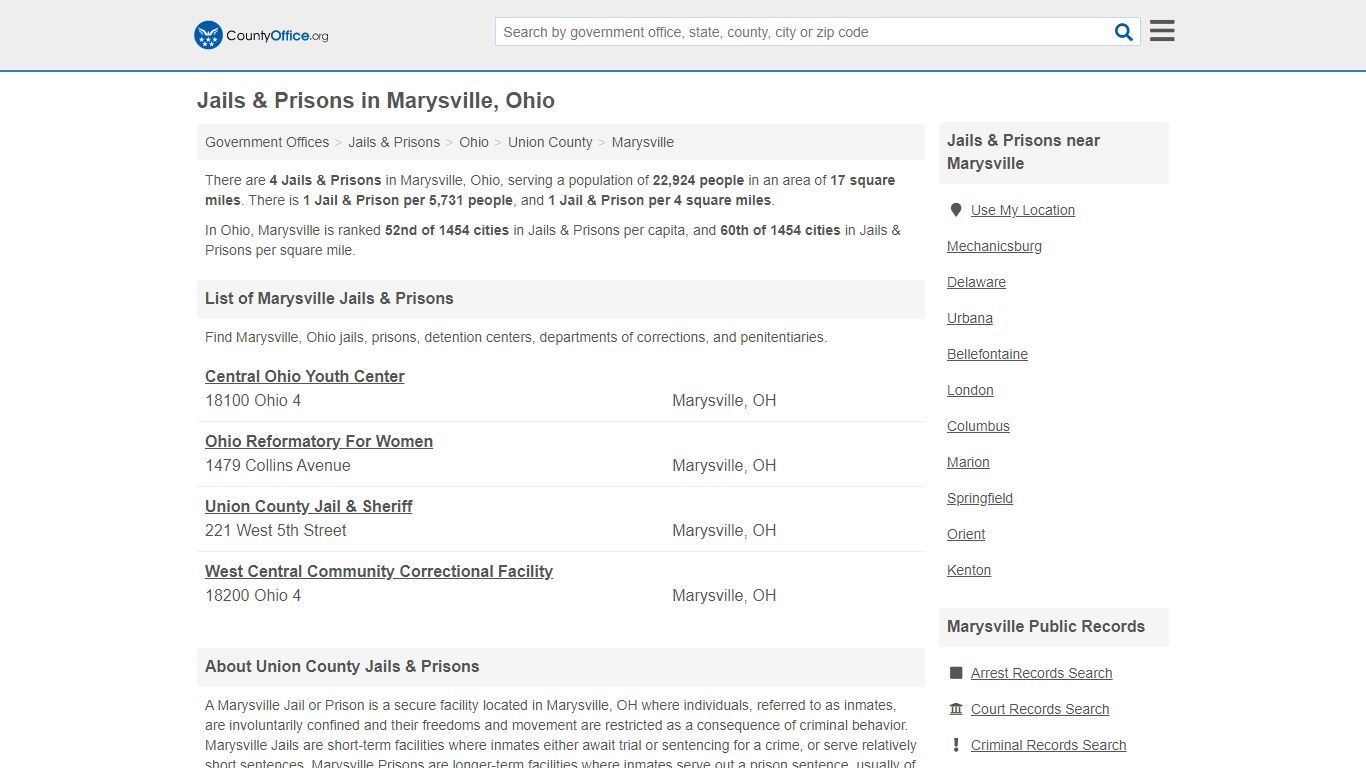Click the Criminal Records exclamation icon
1366x768 pixels.
[955, 745]
